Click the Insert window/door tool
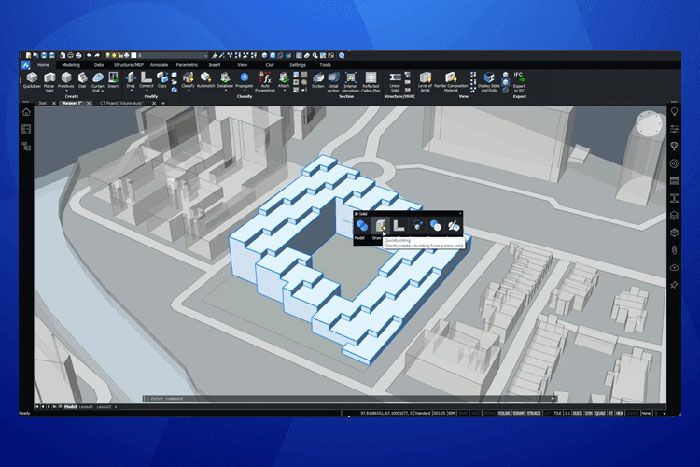The height and width of the screenshot is (467, 700). [113, 80]
